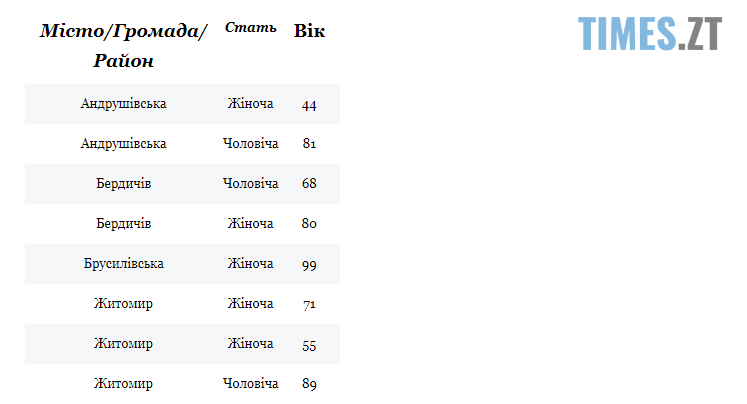Click Житомир cell in the age 89 row
Viewport: 747px width, 404px height.
tap(124, 384)
